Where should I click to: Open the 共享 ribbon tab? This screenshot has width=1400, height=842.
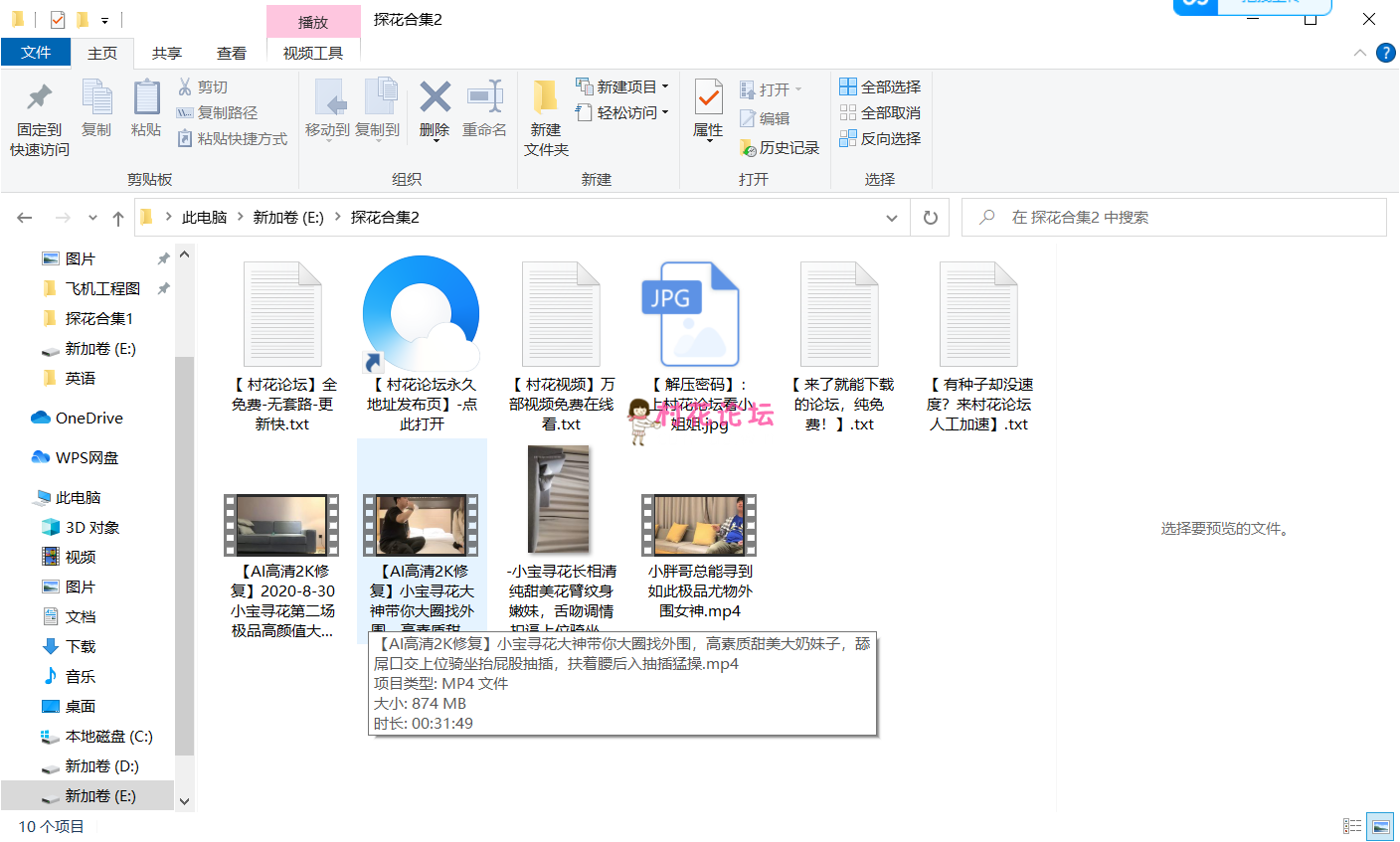[167, 53]
